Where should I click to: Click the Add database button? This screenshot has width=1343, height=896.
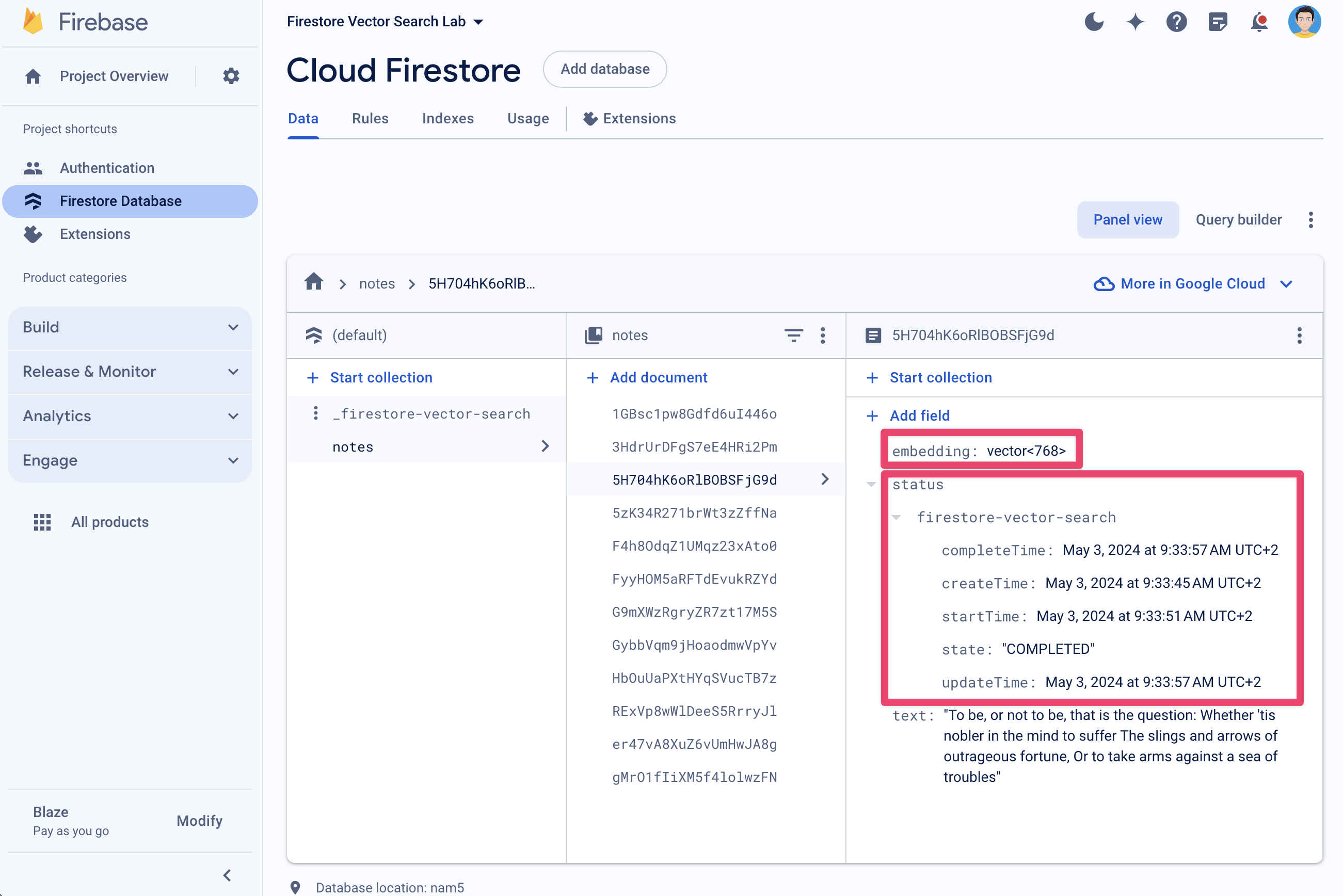coord(605,69)
